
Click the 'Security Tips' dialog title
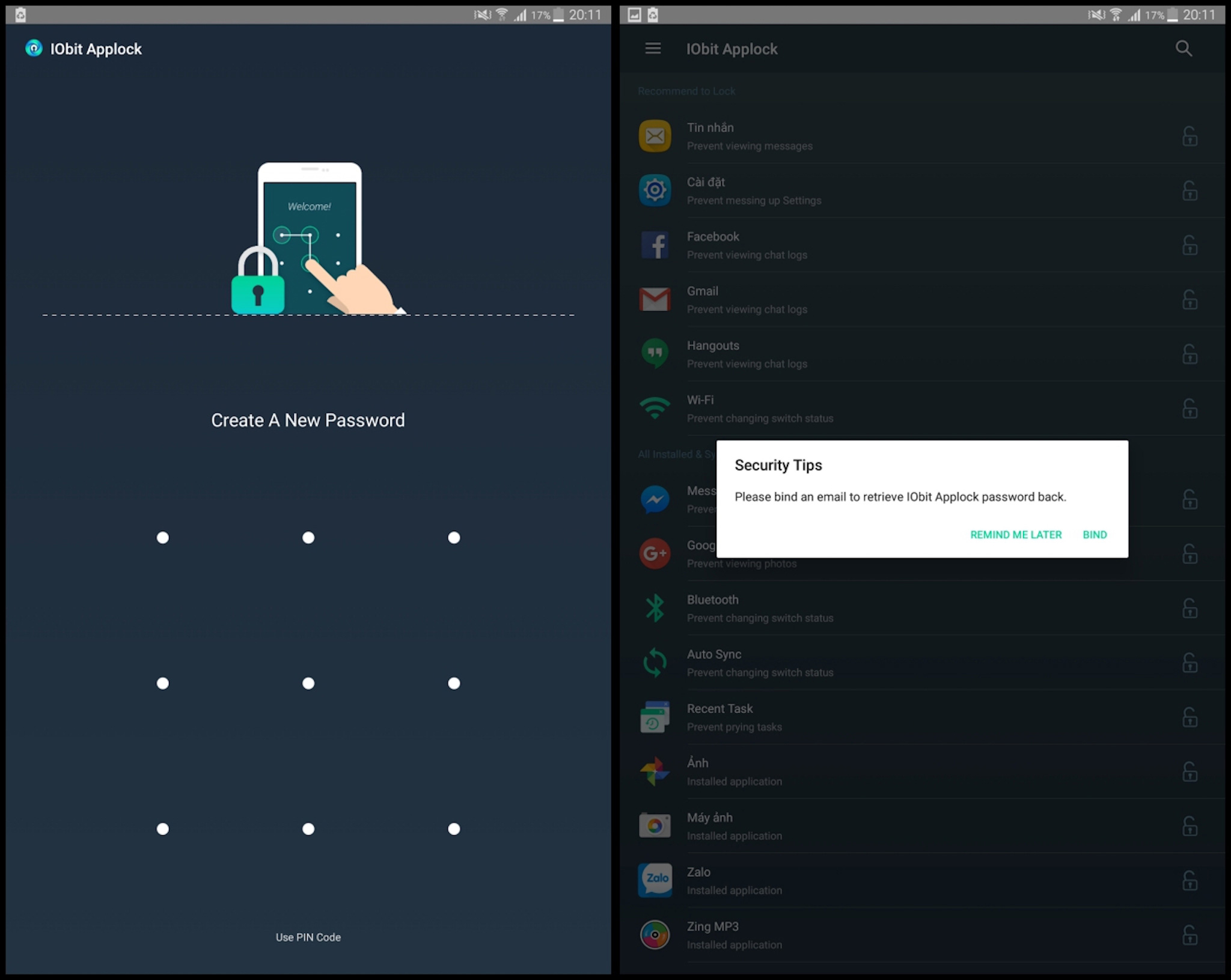[778, 465]
